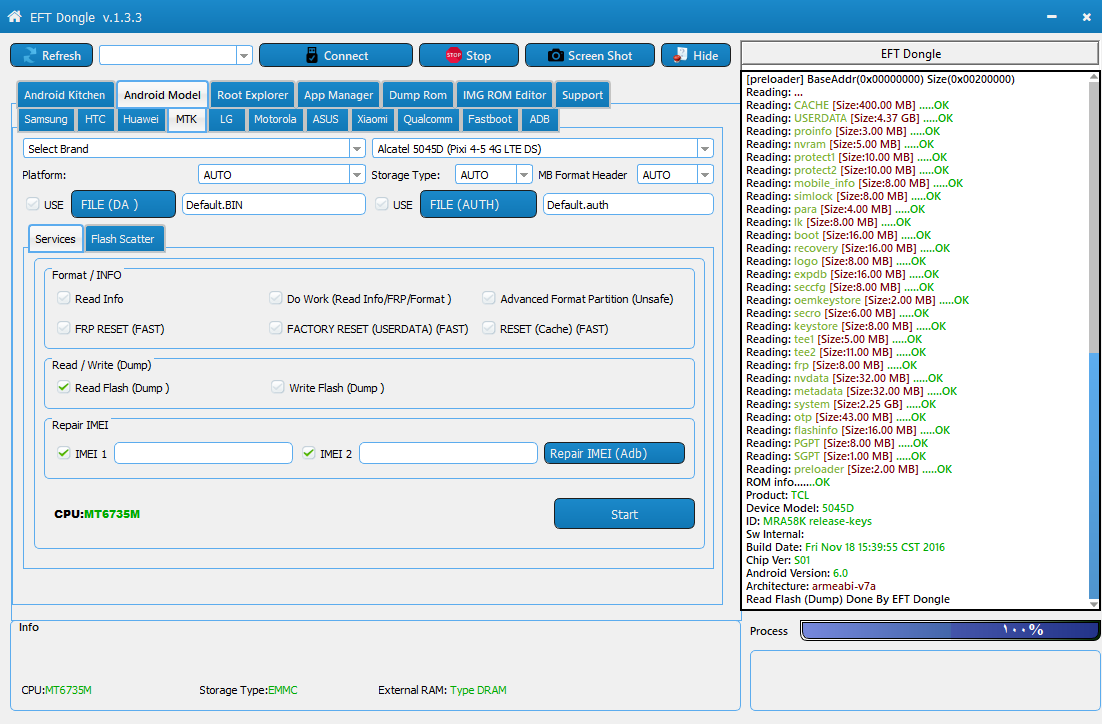Toggle RESET (Cache) (FAST) checkbox
Screen dimensions: 1102x724
(x=488, y=328)
